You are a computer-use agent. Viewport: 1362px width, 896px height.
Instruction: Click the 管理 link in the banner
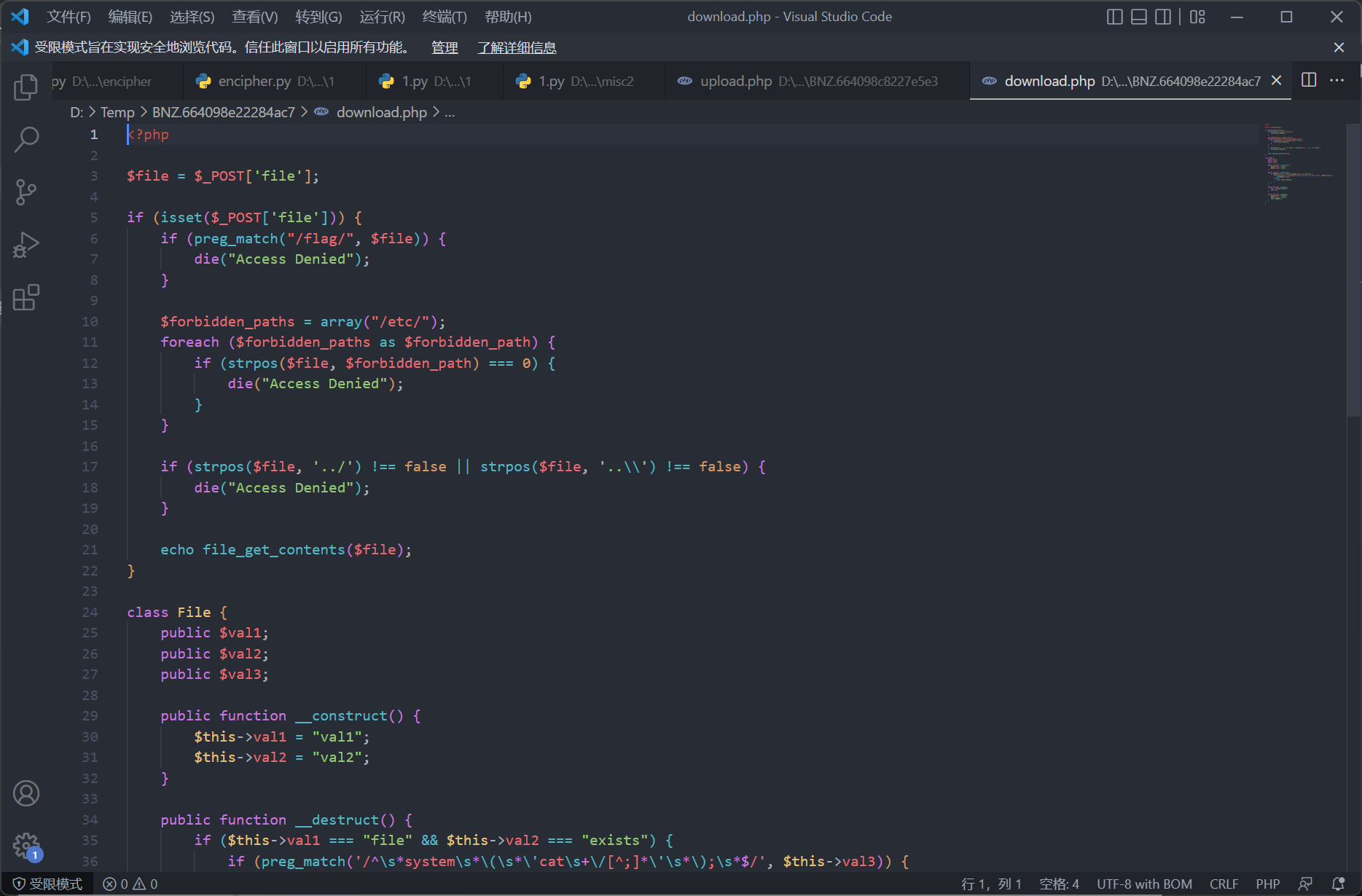click(445, 47)
